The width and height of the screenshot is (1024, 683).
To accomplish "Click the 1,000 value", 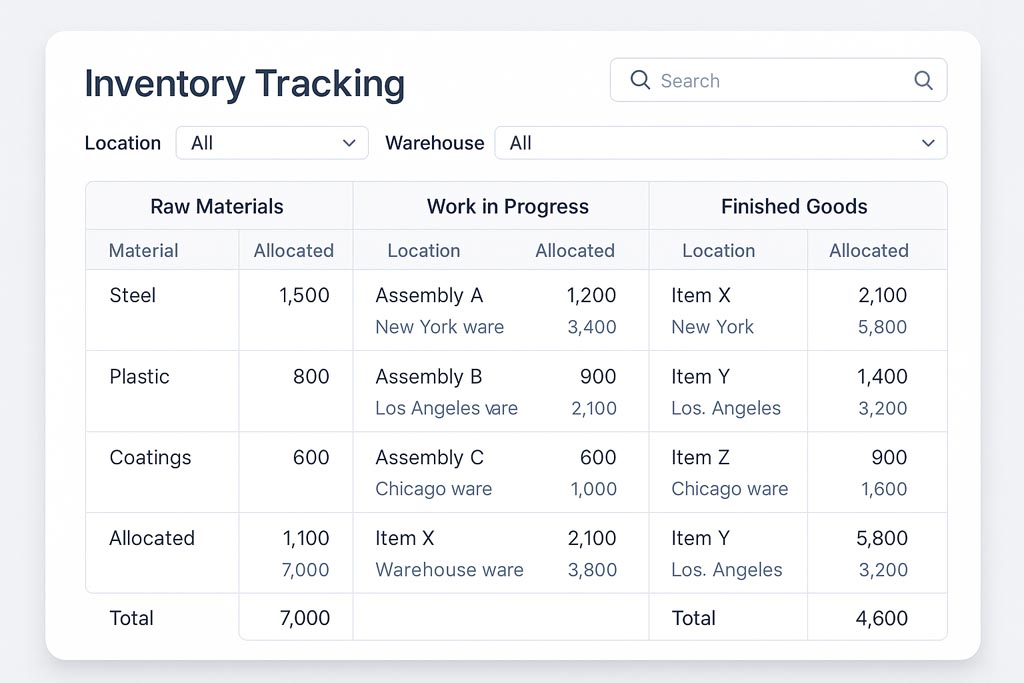I will click(x=594, y=489).
